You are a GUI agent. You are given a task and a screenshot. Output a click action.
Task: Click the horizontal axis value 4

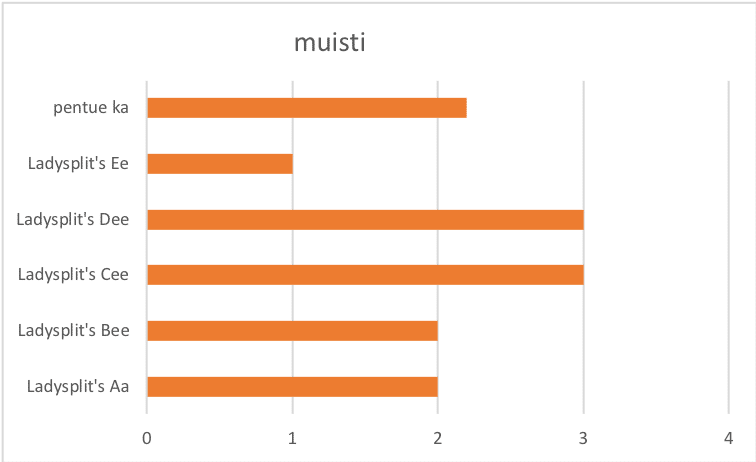(728, 438)
